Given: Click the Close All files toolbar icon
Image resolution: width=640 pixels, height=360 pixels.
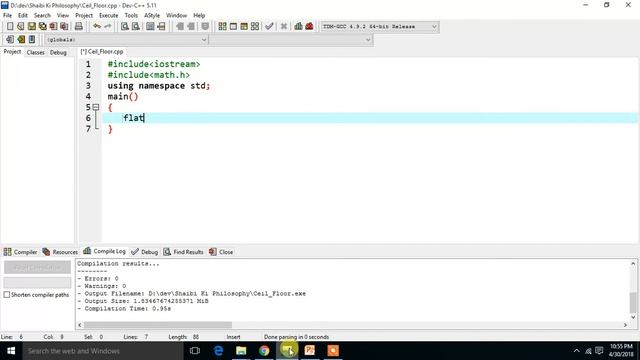Looking at the screenshot, I should (x=64, y=27).
